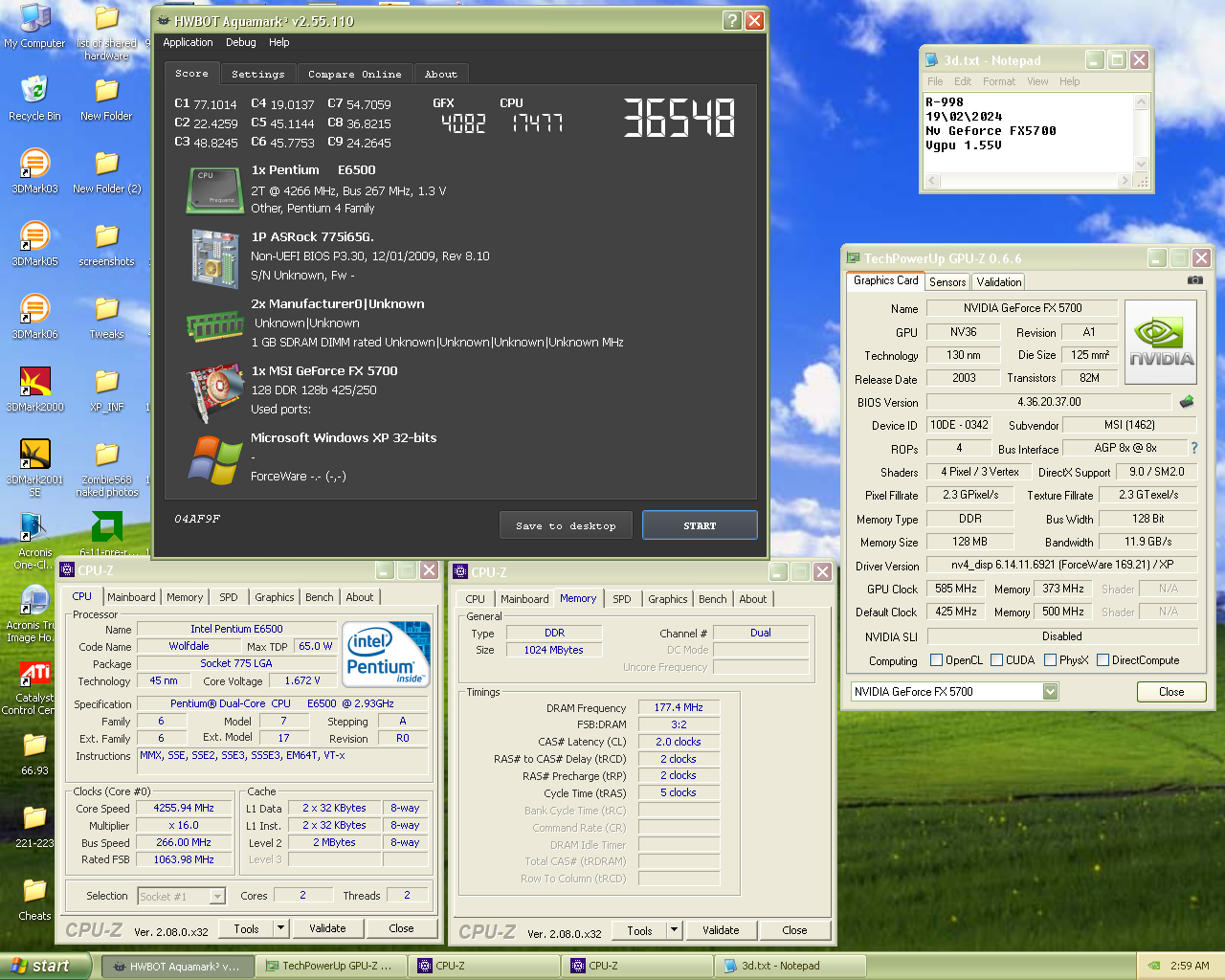1225x980 pixels.
Task: Click the BIOS save icon in GPU-Z
Action: tap(1187, 402)
